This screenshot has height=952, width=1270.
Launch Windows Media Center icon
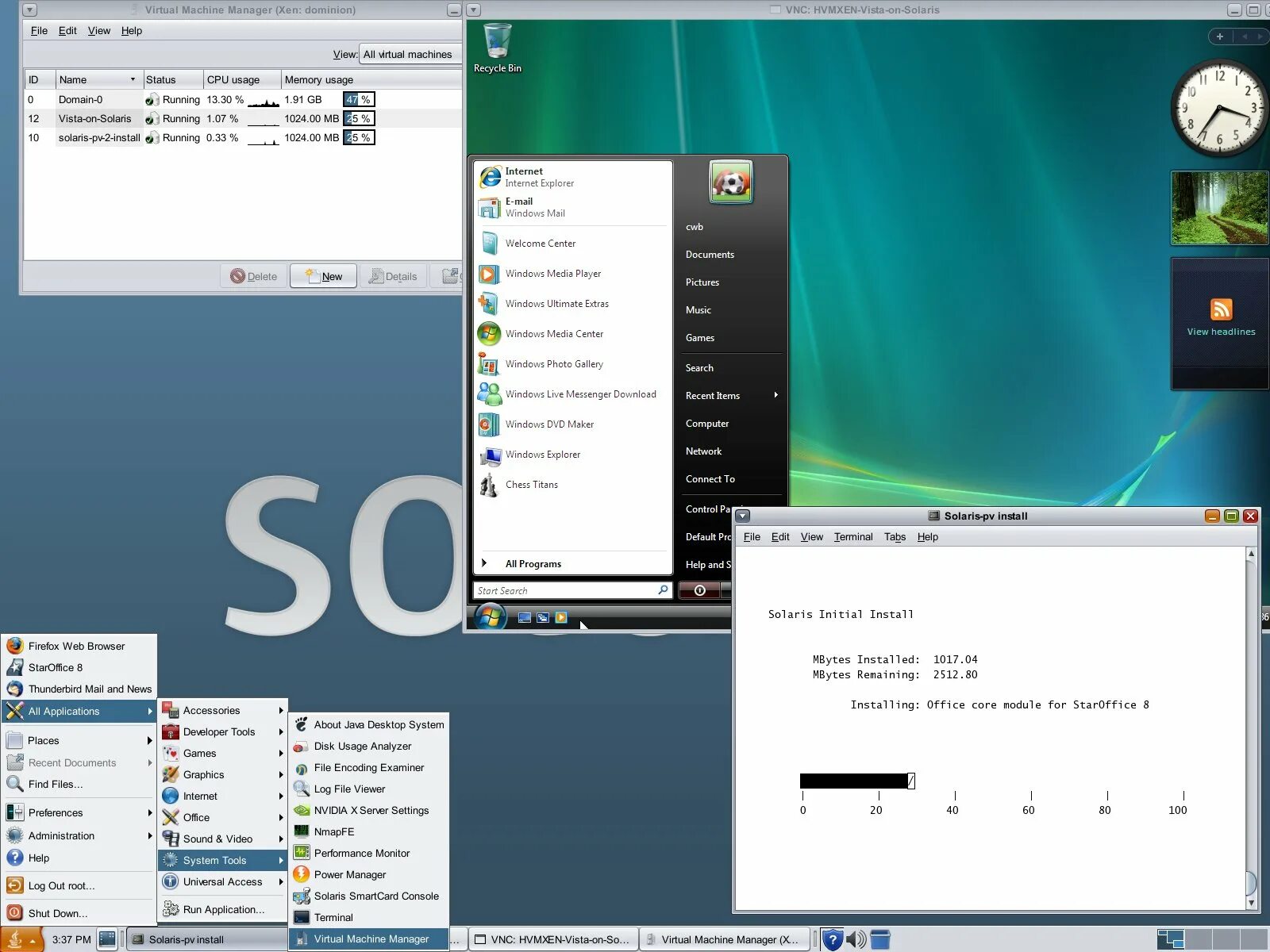point(489,334)
